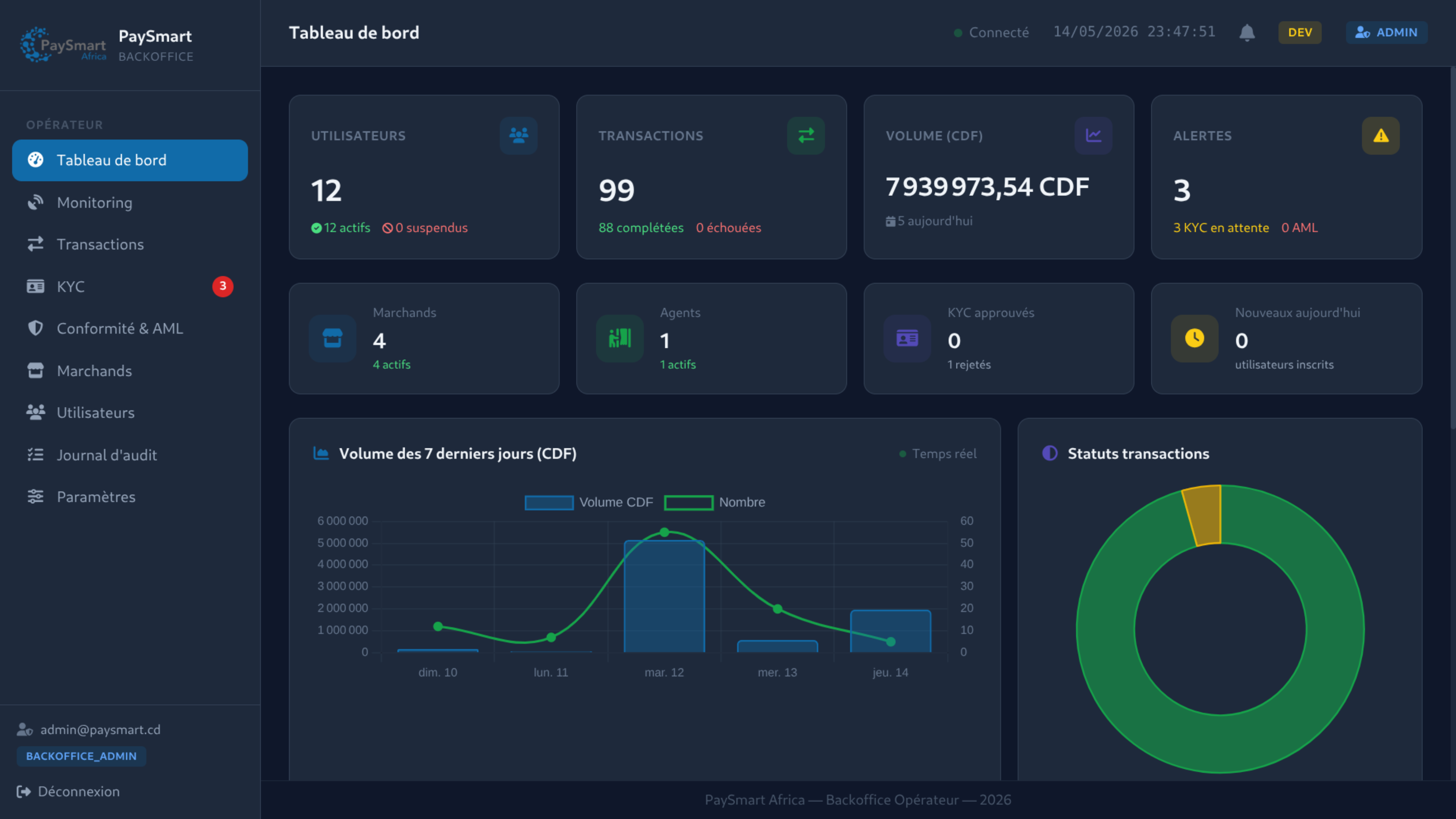Screen dimensions: 1456x819
Task: Click the calendar icon before 5 aujourd'hui
Action: pos(890,221)
